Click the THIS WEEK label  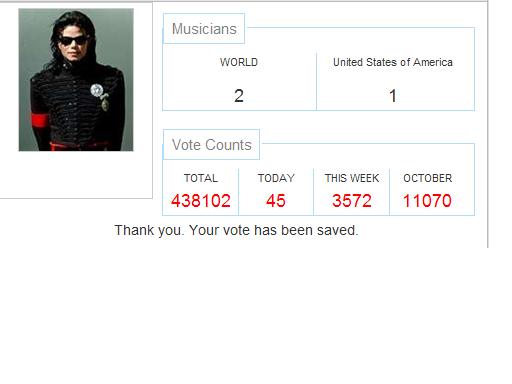click(352, 178)
